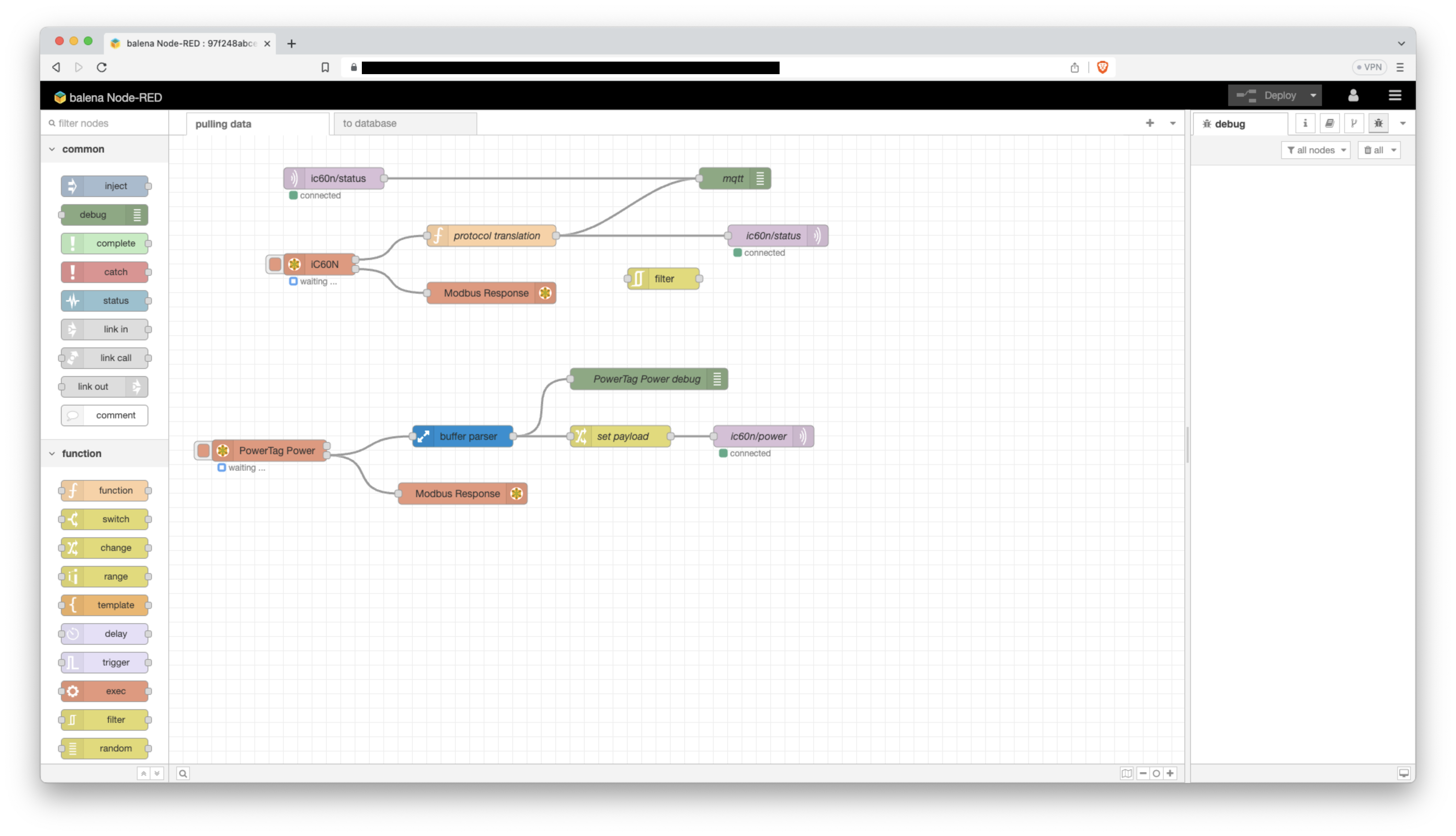The image size is (1456, 836).
Task: Open the help sidebar
Action: click(x=1330, y=123)
